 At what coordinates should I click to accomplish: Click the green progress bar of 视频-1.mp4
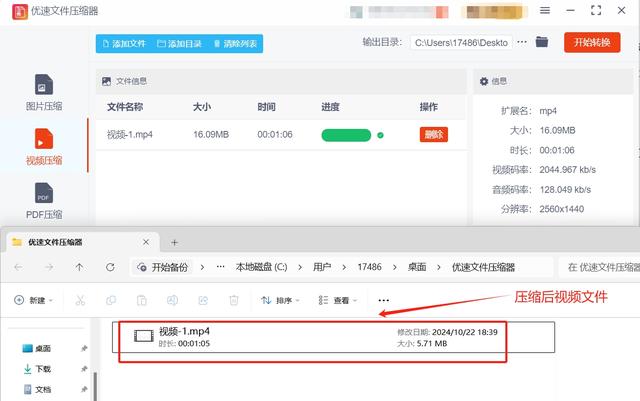(x=346, y=135)
